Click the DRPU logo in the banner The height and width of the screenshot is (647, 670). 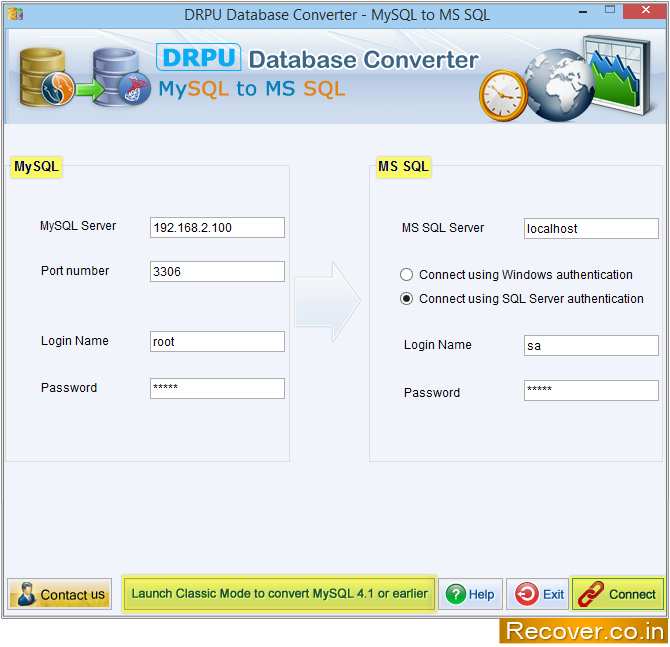[x=198, y=57]
